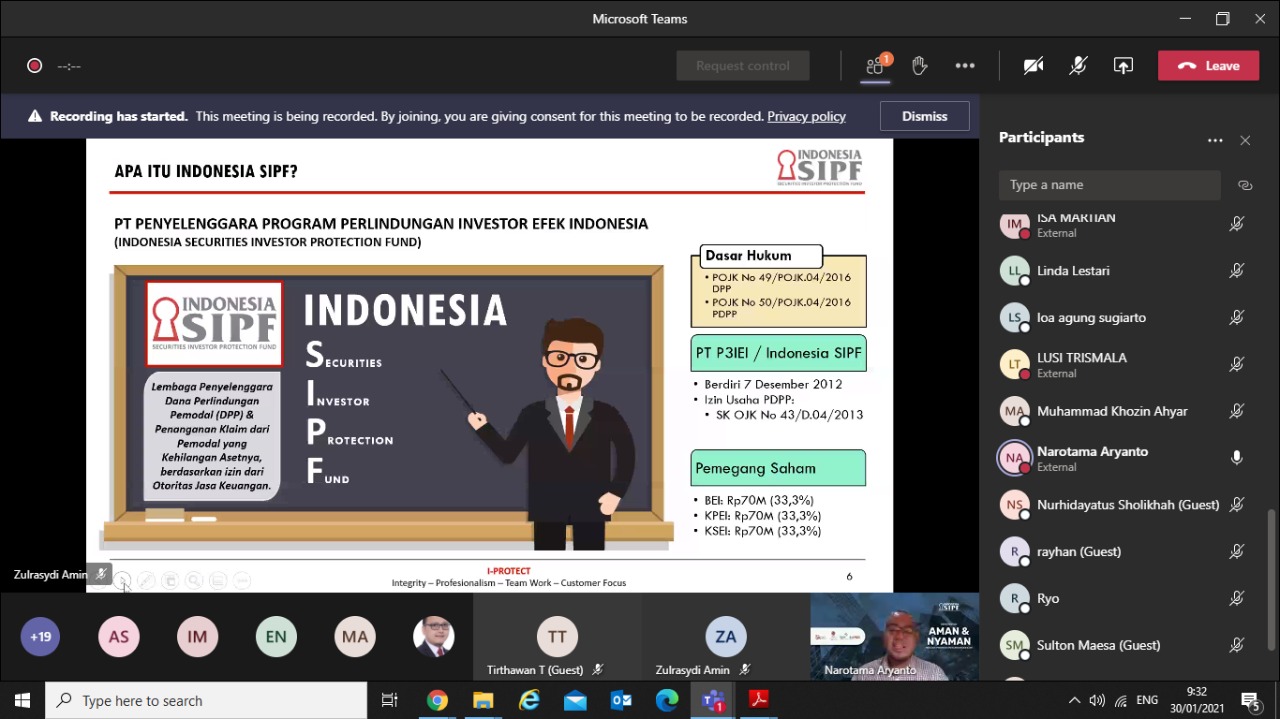The width and height of the screenshot is (1280, 719).
Task: Select the EN participant avatar
Action: pos(276,637)
